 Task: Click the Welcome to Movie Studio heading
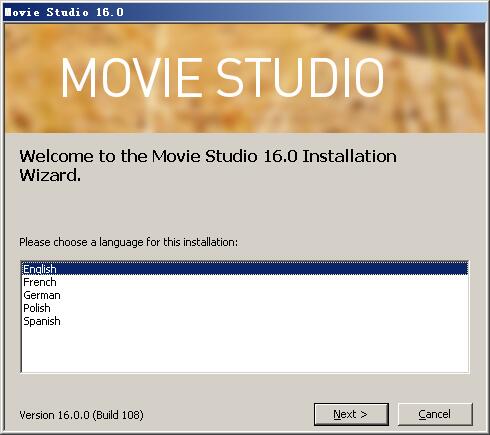tap(208, 165)
